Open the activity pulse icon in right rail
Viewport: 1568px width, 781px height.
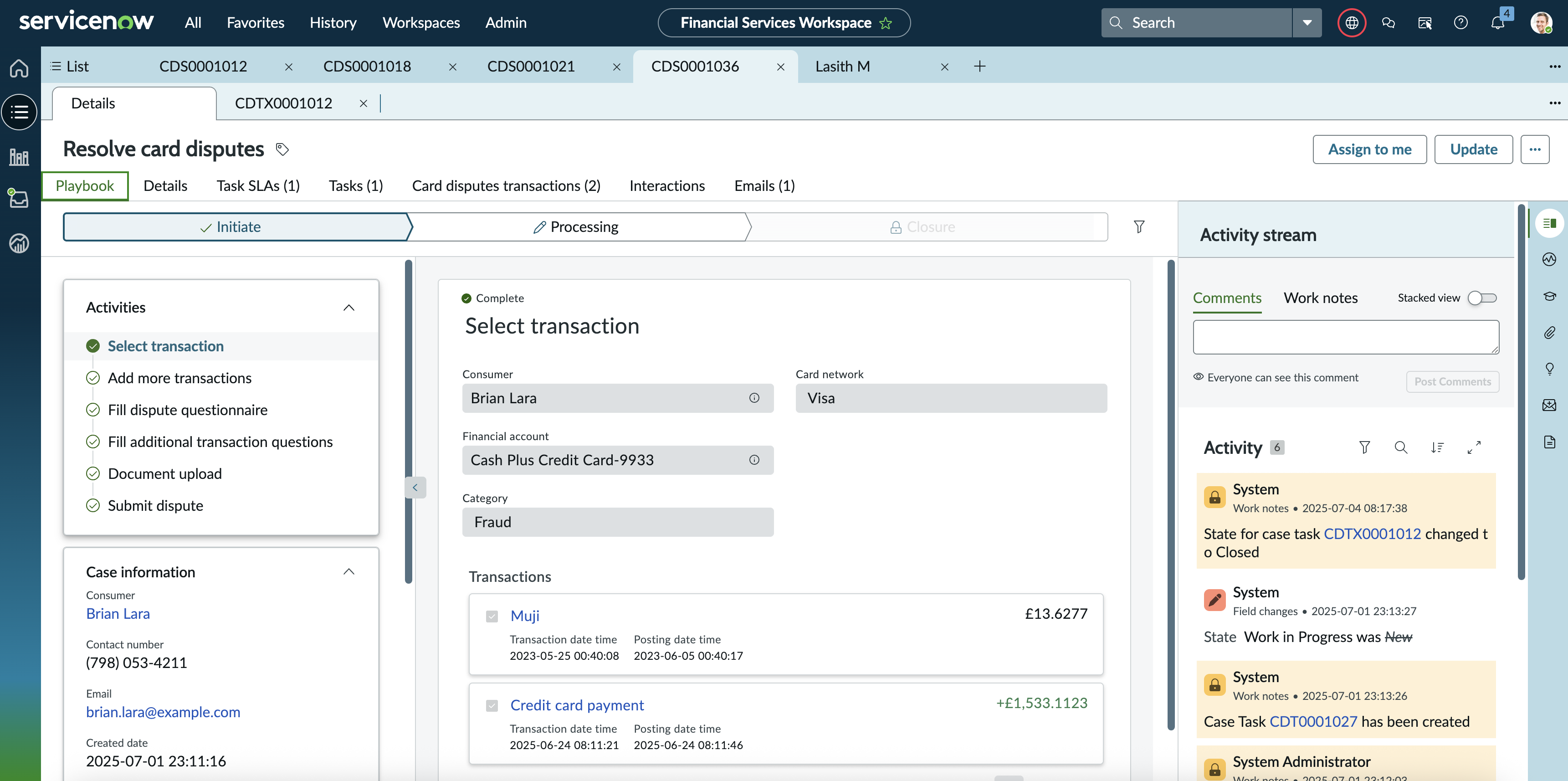pyautogui.click(x=1549, y=260)
